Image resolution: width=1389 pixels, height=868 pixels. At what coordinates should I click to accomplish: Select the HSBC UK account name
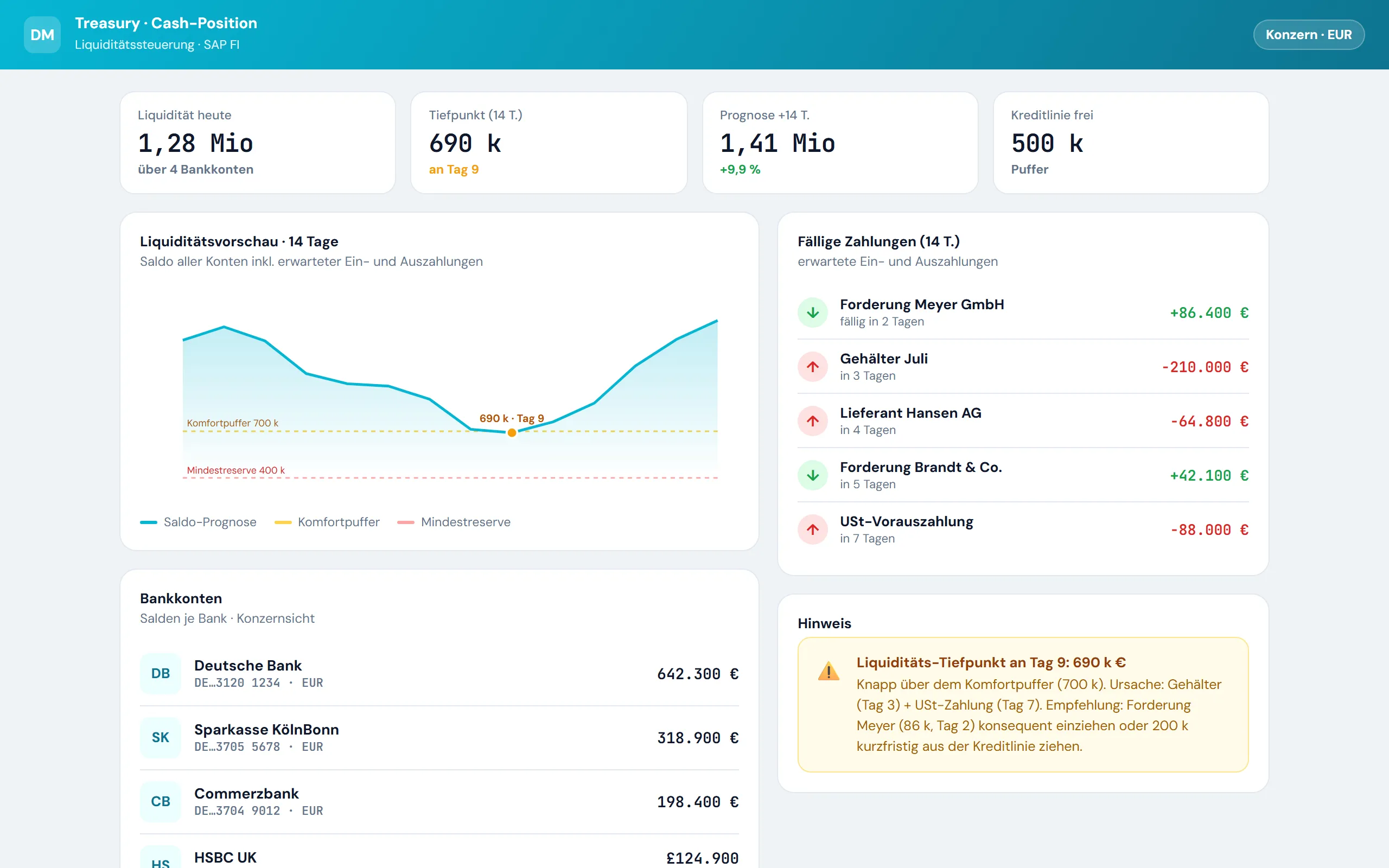point(225,857)
